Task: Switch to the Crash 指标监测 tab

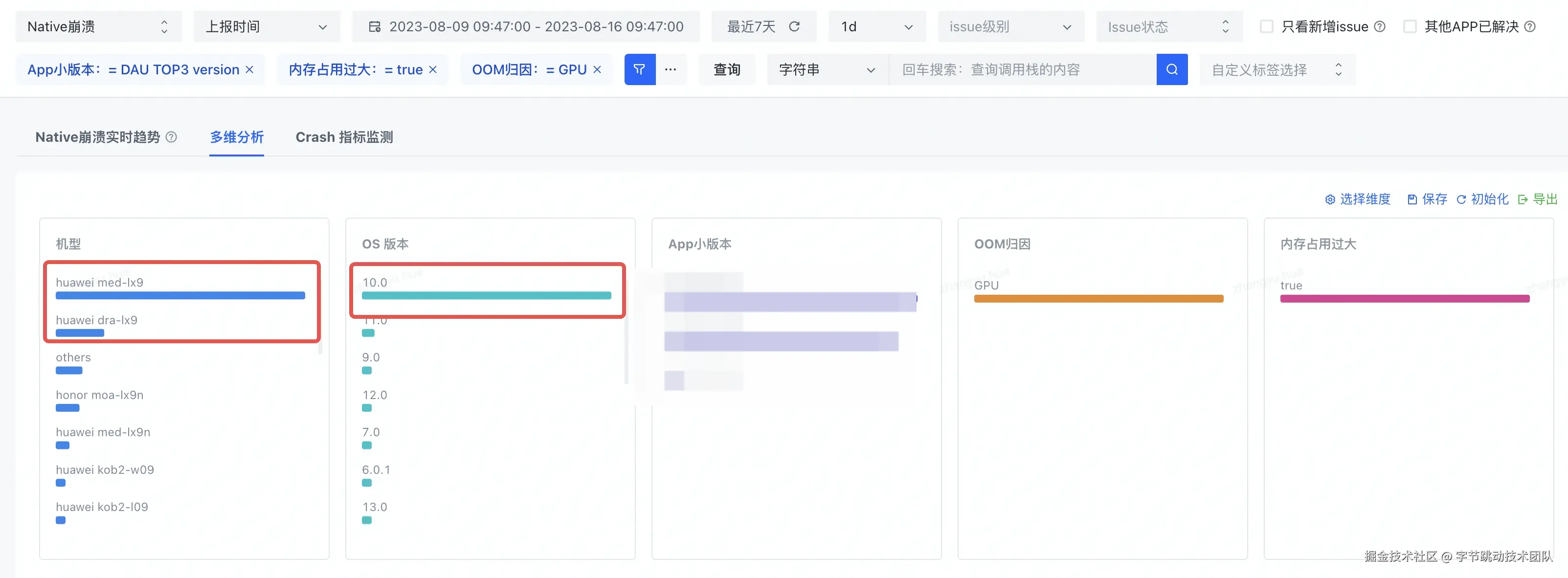Action: 344,137
